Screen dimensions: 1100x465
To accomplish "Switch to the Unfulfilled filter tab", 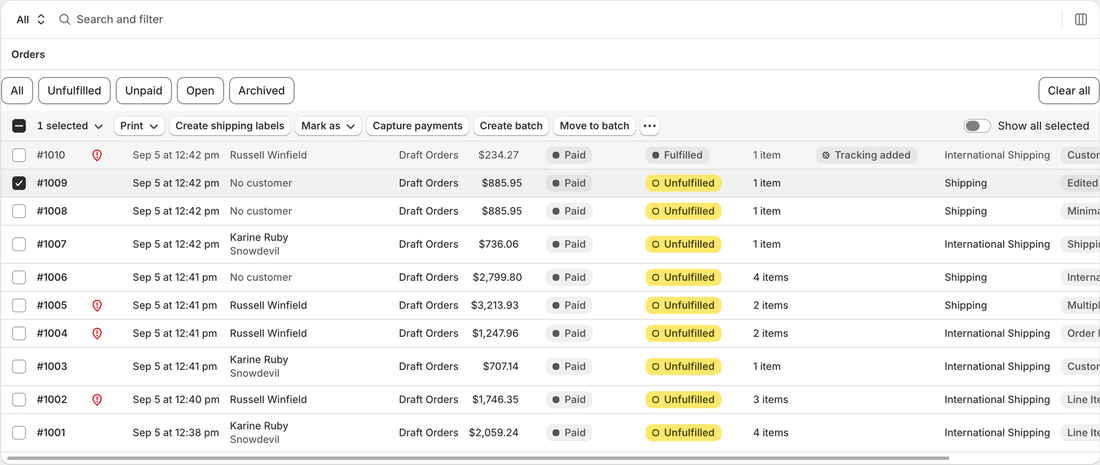I will coord(74,90).
